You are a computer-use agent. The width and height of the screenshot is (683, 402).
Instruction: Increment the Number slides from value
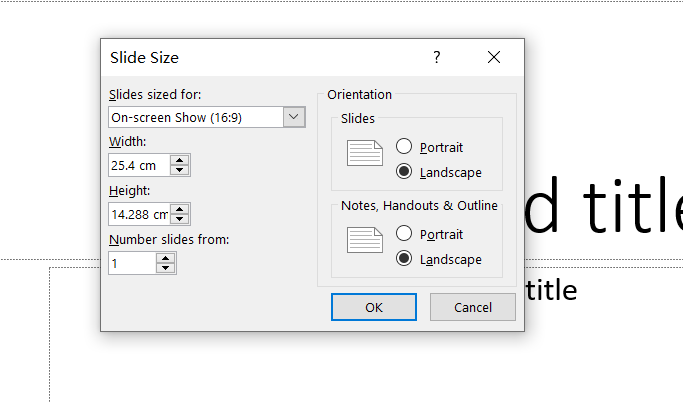pos(166,258)
